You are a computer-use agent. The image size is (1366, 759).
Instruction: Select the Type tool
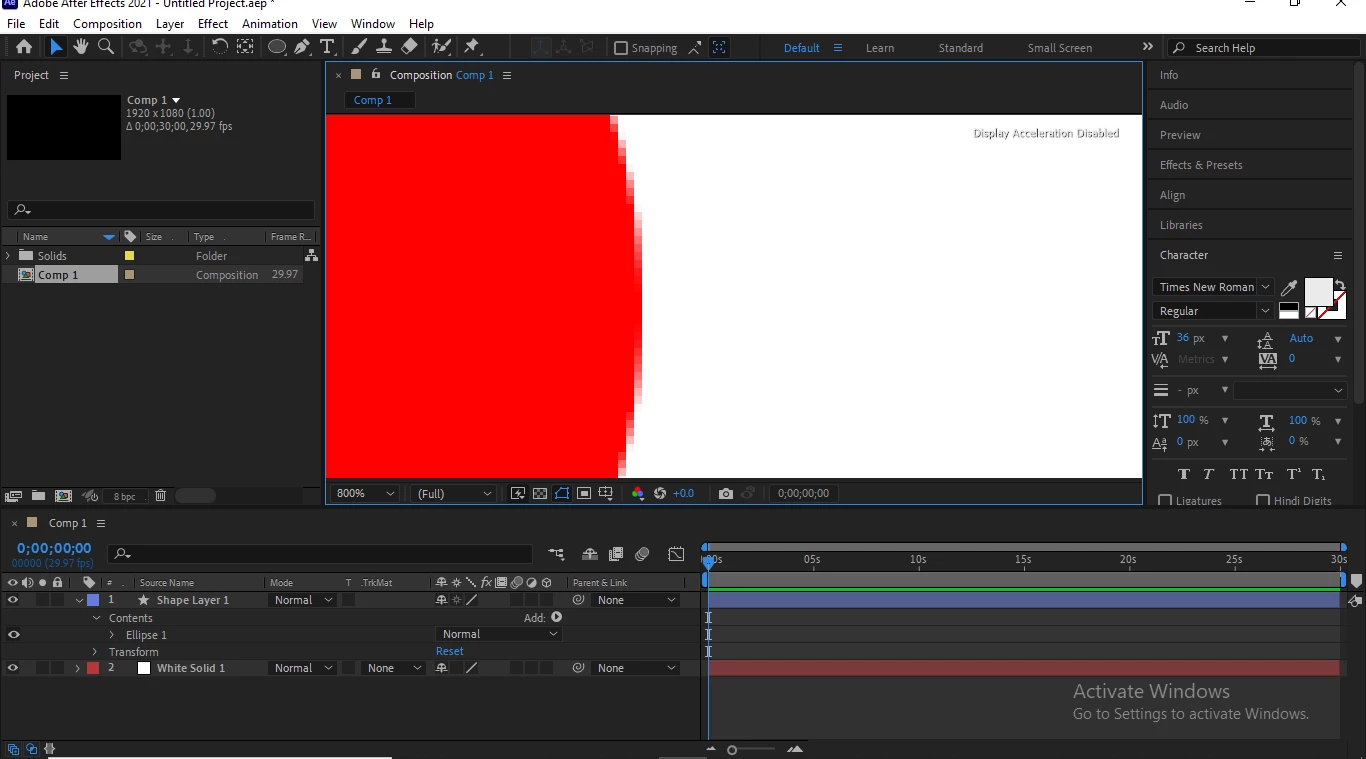(327, 47)
